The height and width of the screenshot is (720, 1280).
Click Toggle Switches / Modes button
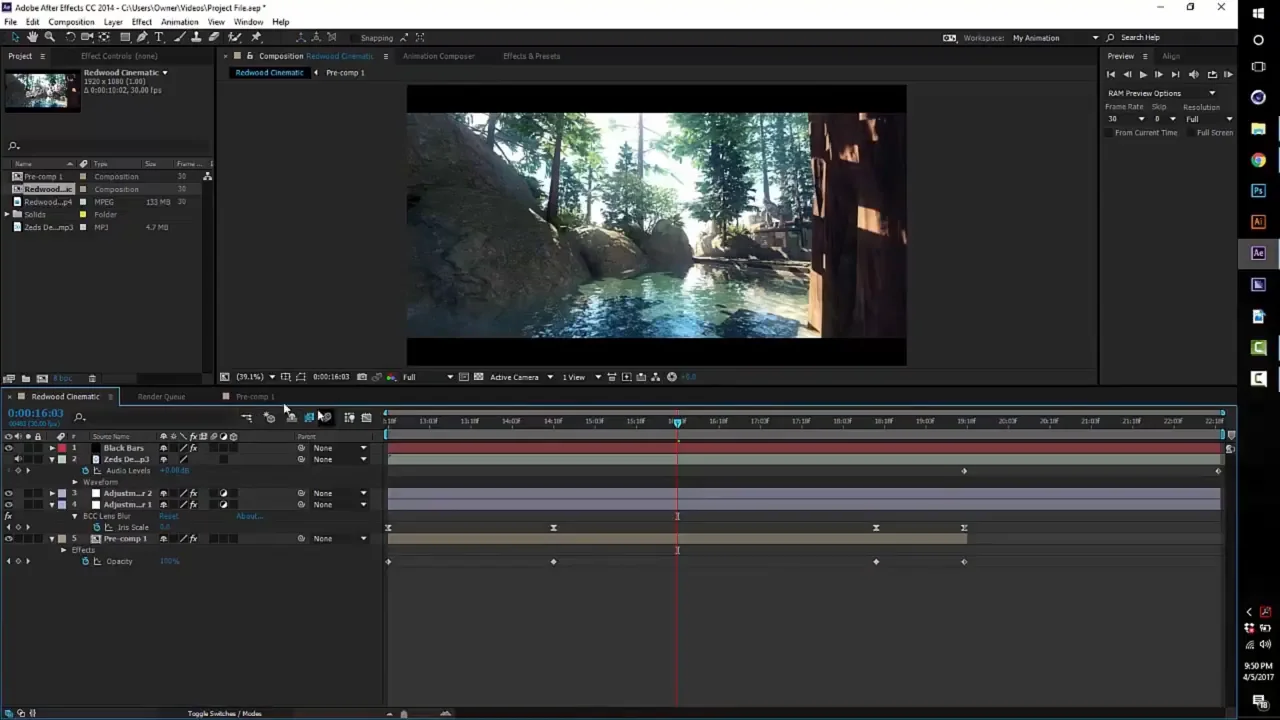224,713
